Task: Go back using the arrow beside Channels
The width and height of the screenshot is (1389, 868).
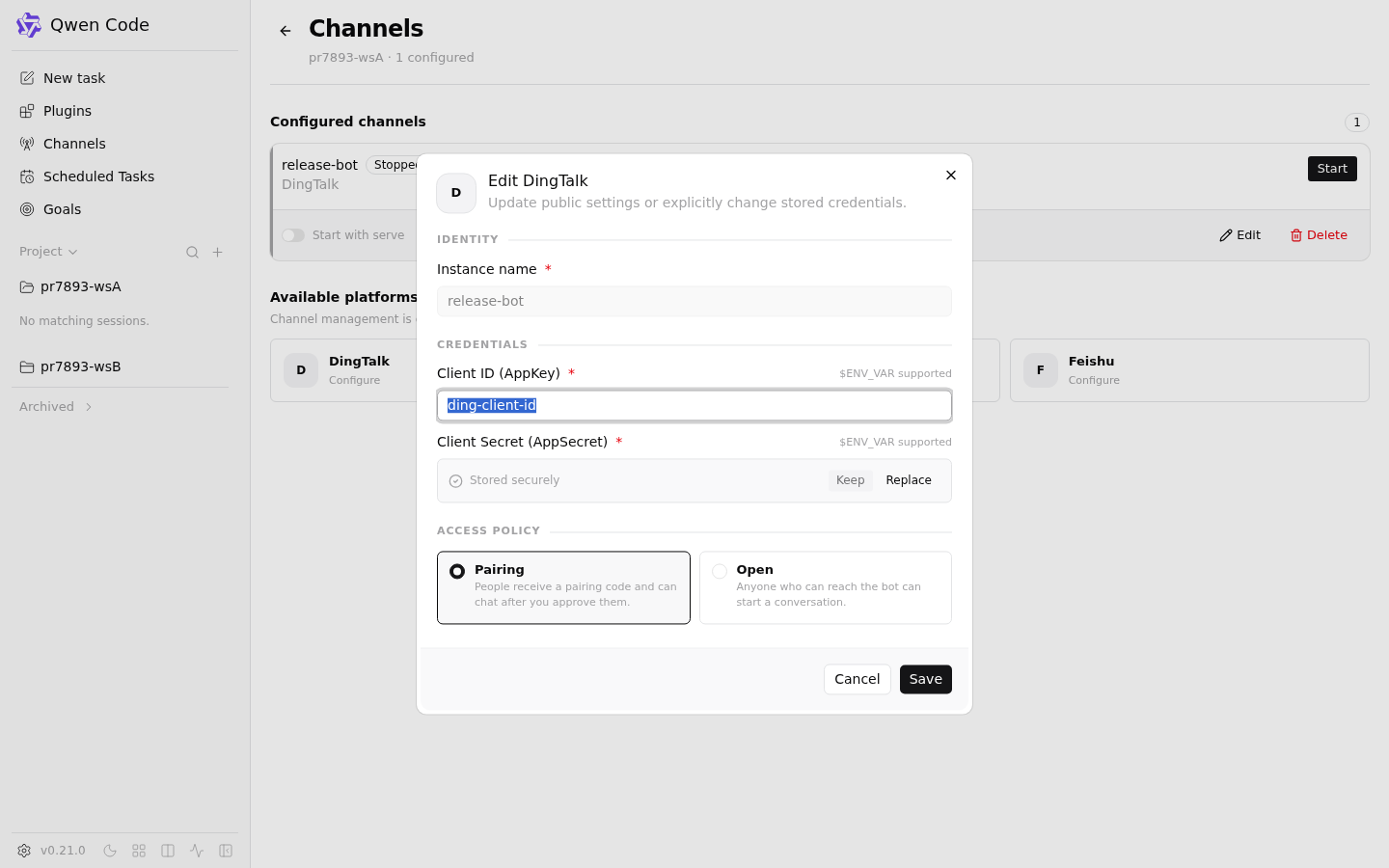Action: coord(286,31)
